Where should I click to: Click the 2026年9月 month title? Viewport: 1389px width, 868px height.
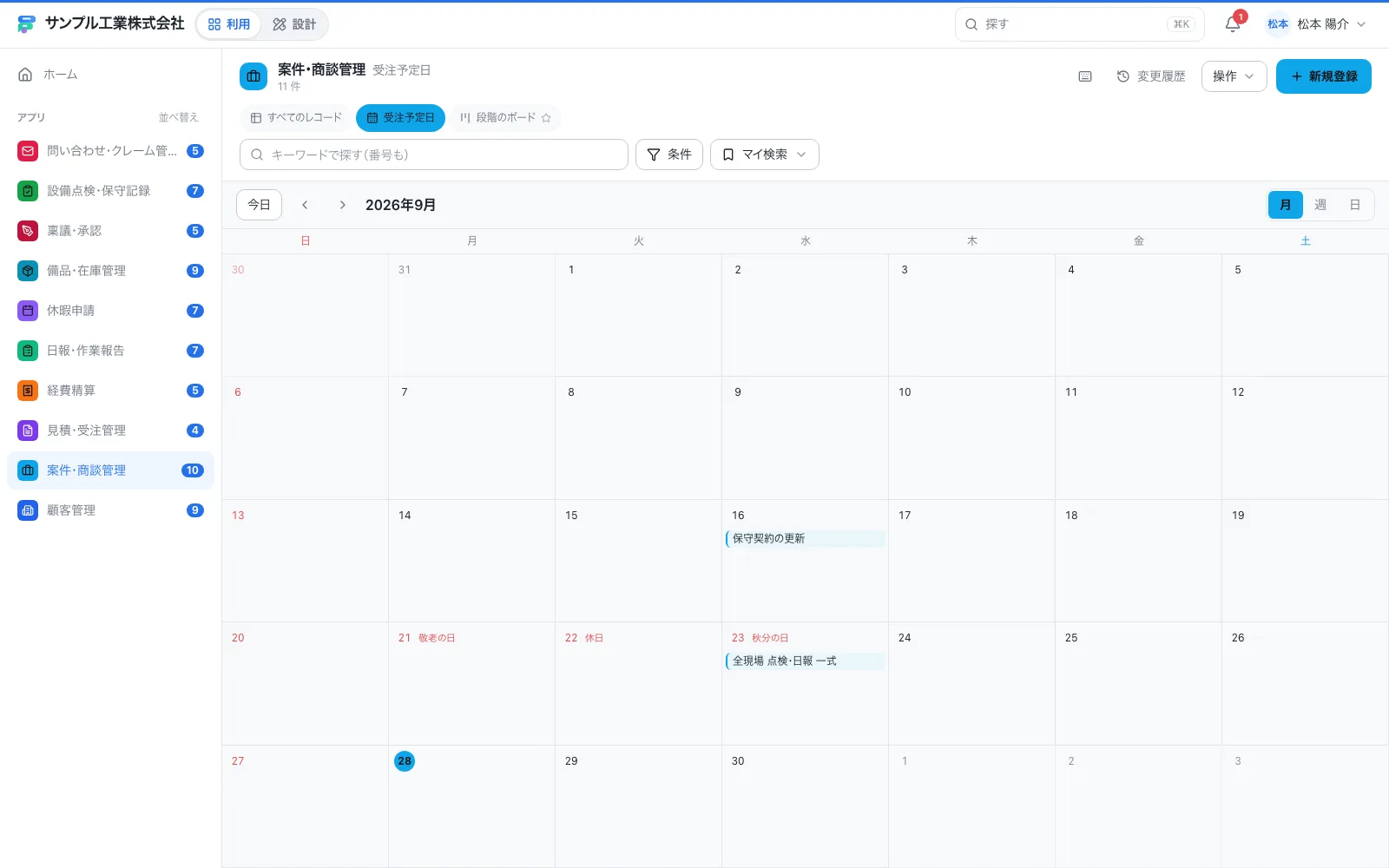tap(400, 205)
